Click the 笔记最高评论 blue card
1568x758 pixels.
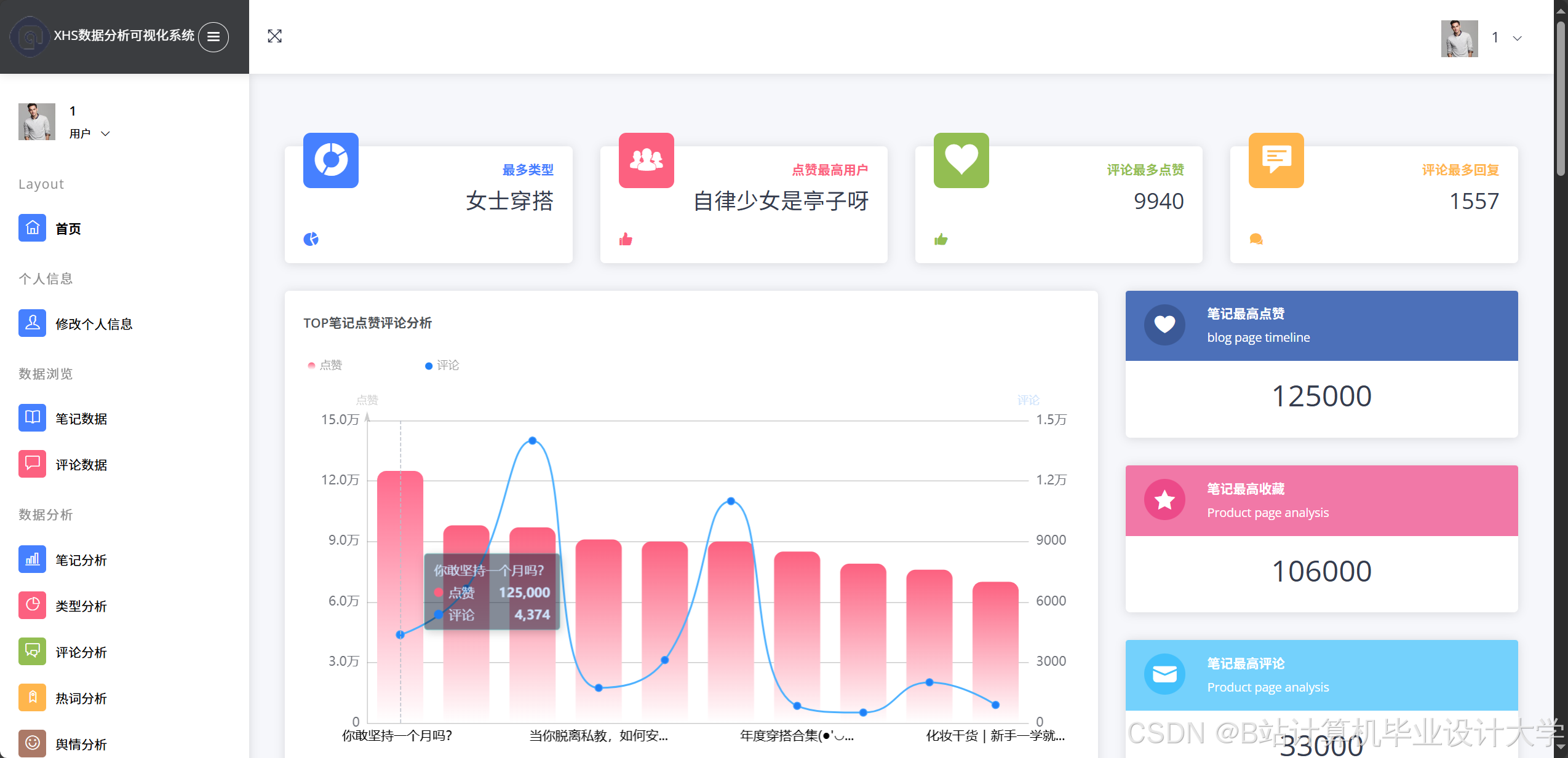[1321, 674]
